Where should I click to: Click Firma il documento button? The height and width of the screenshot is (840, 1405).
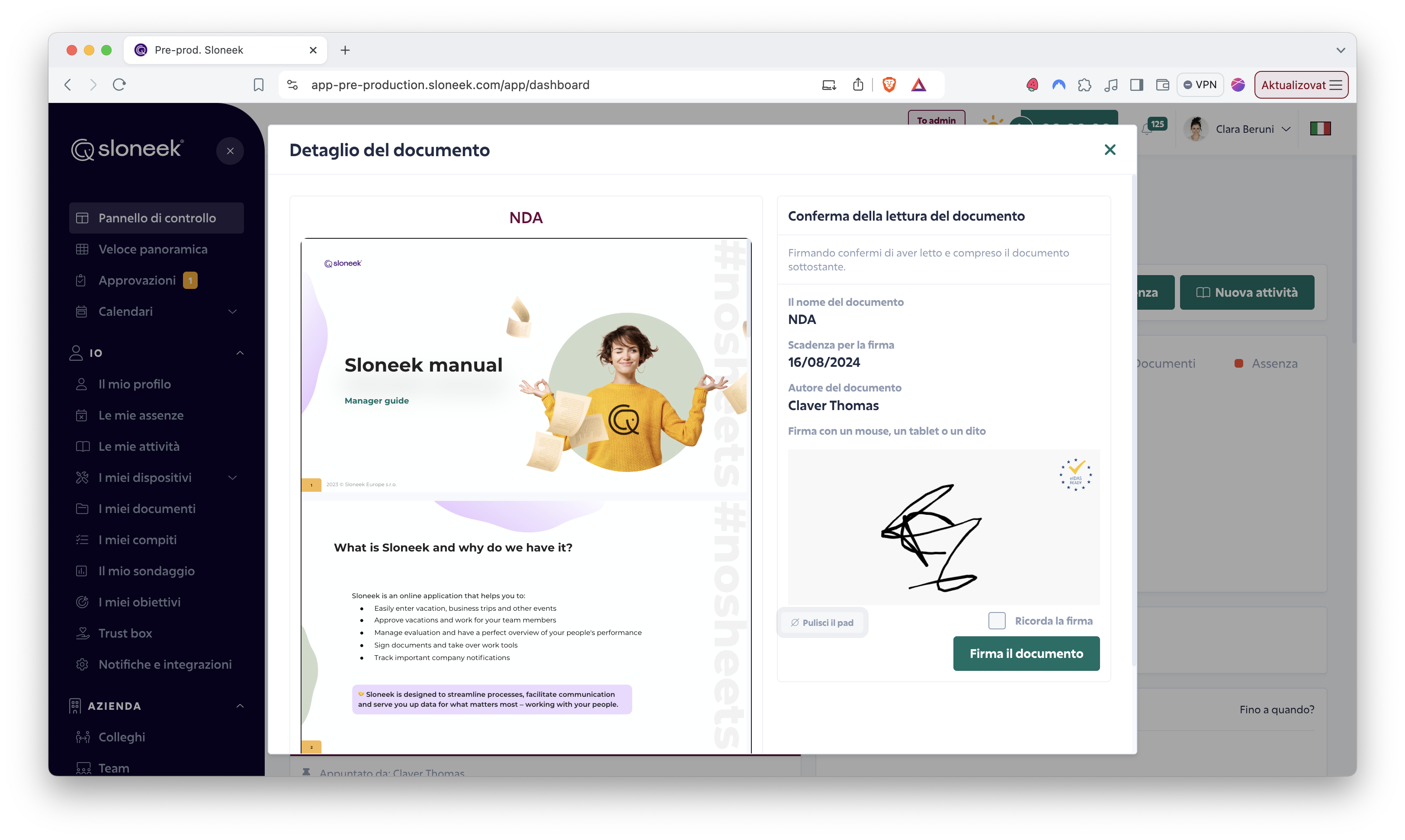1026,653
